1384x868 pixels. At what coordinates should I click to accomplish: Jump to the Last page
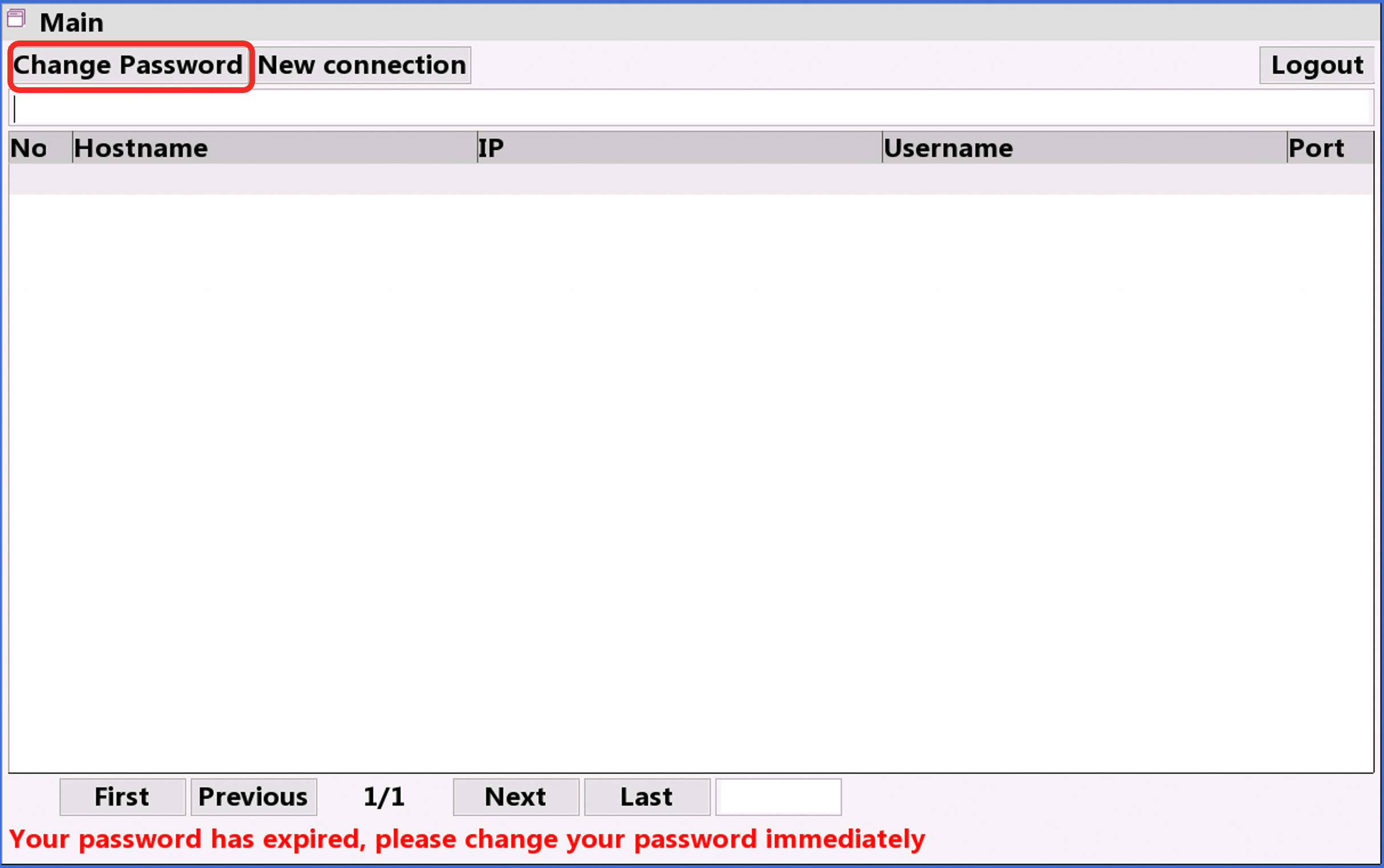646,797
